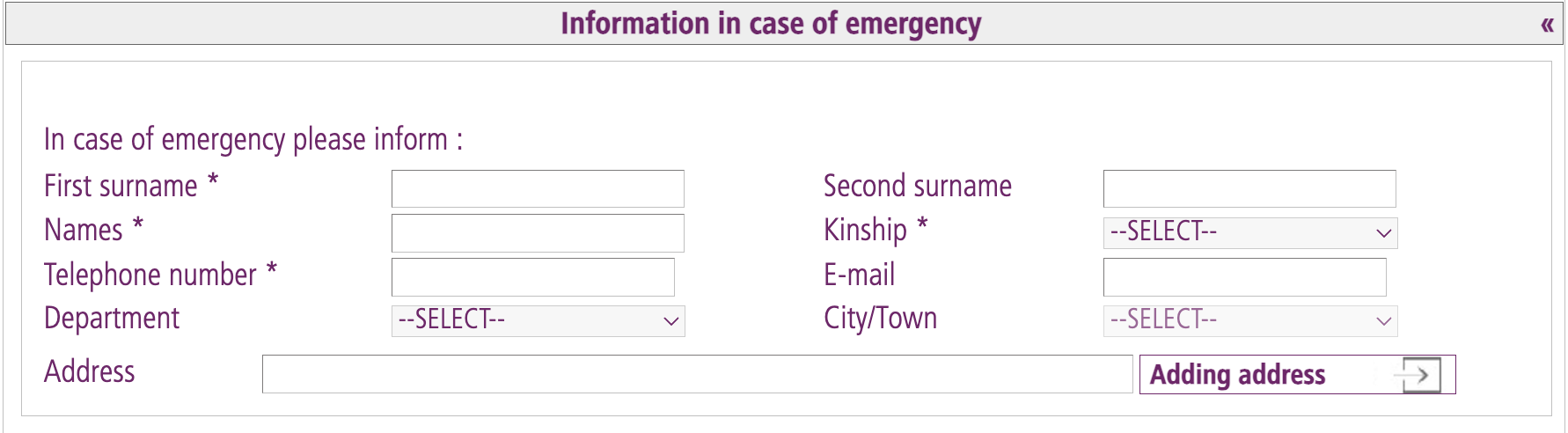The width and height of the screenshot is (1568, 433).
Task: Click the Second surname label
Action: point(917,187)
